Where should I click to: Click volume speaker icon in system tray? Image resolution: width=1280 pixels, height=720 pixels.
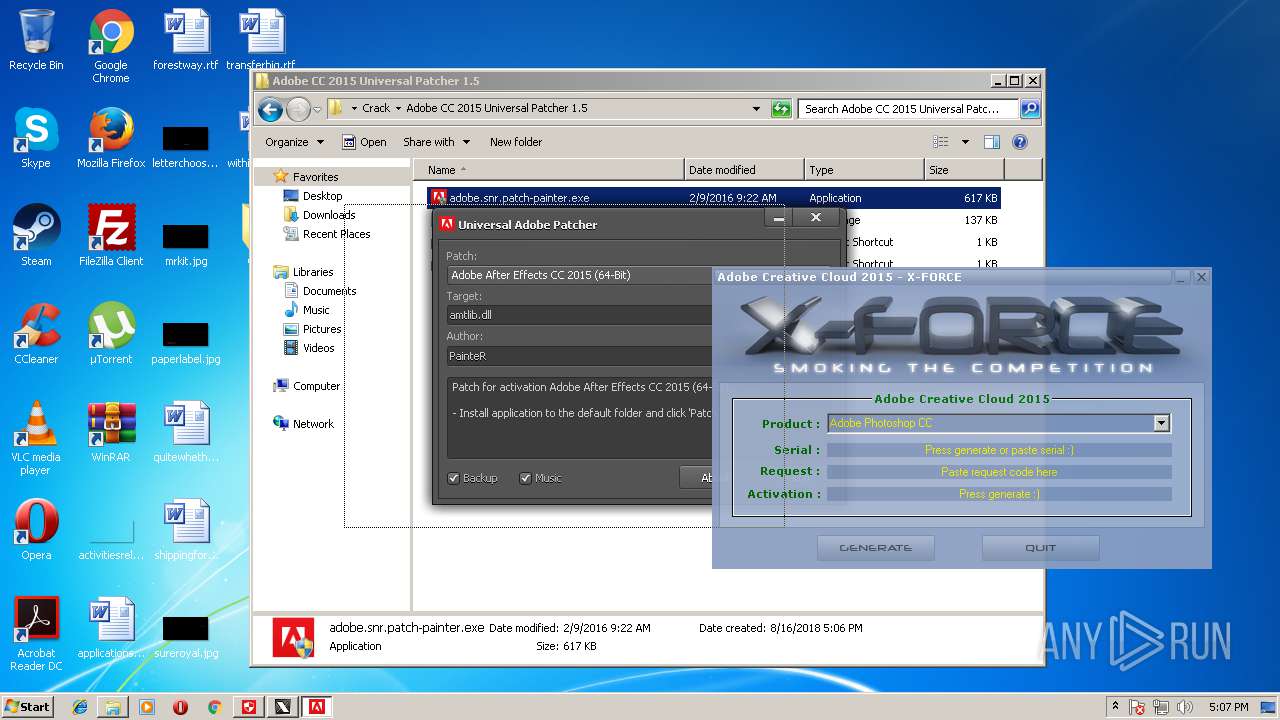click(1186, 707)
